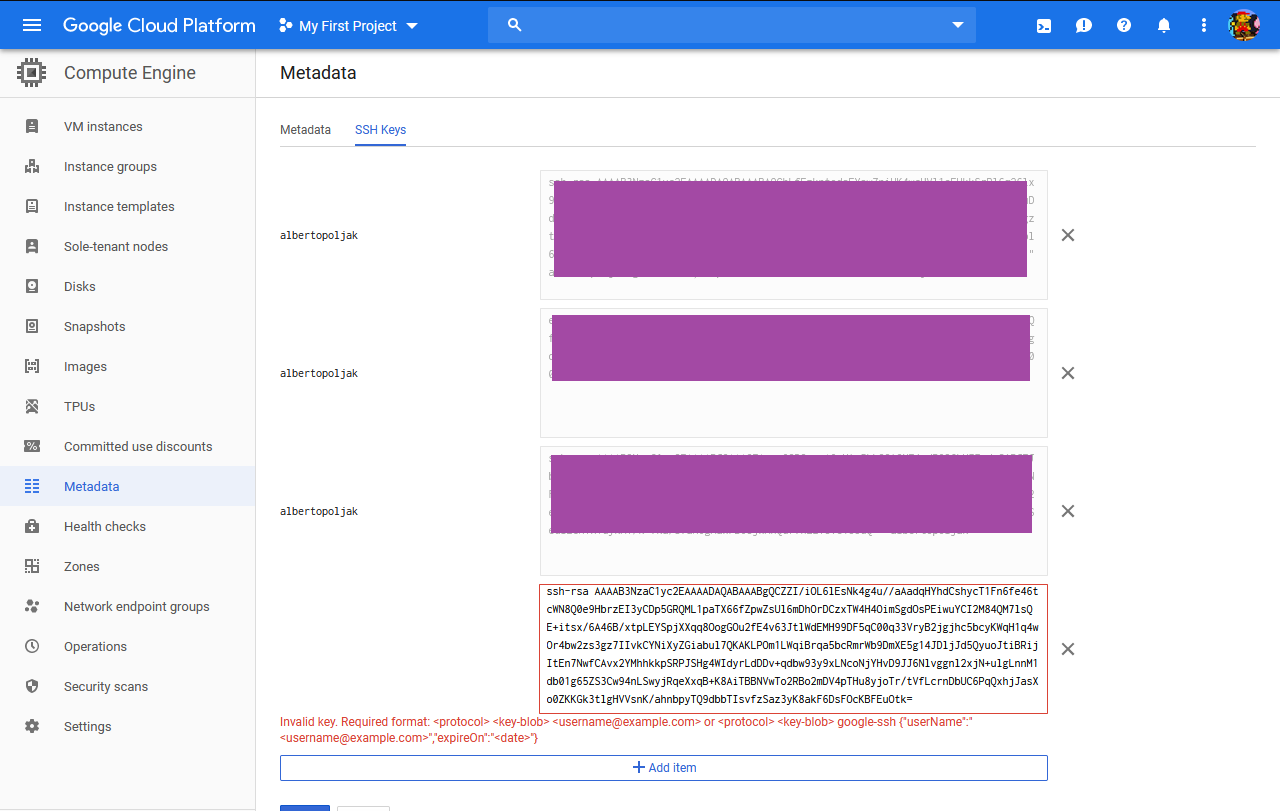1280x811 pixels.
Task: Open Snapshots page
Action: (95, 327)
